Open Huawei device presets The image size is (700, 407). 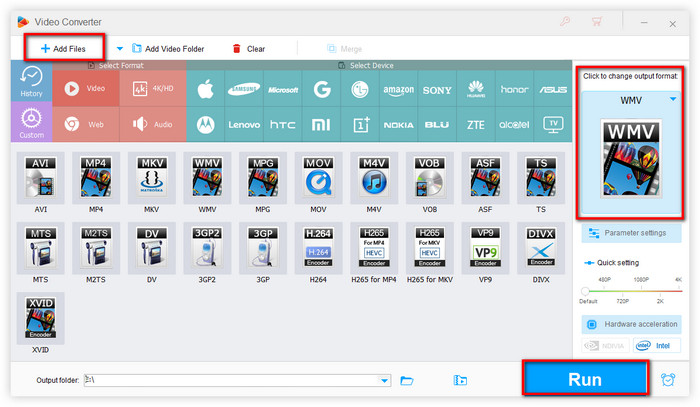click(x=475, y=89)
